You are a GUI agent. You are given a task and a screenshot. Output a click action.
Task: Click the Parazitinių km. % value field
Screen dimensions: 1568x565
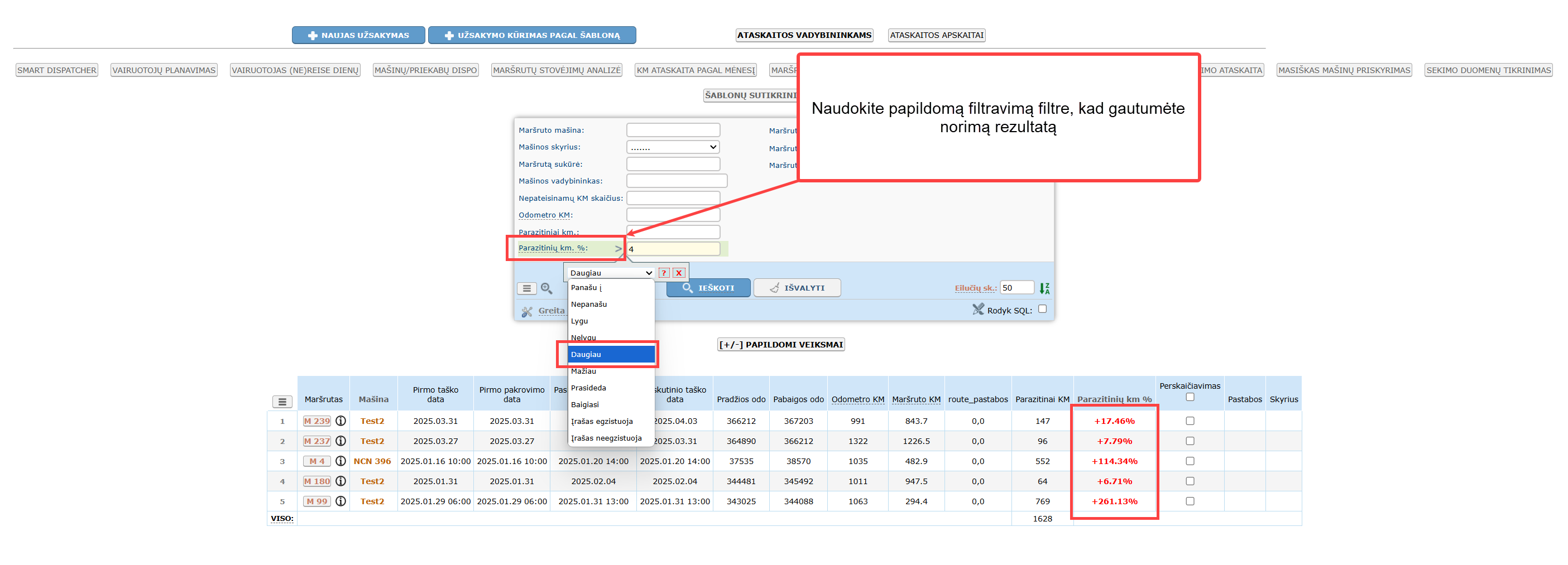673,249
